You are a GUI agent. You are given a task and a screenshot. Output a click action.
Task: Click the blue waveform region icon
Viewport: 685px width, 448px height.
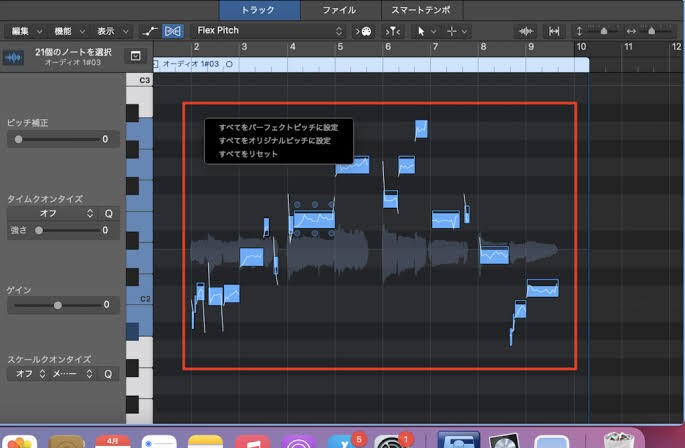click(14, 57)
